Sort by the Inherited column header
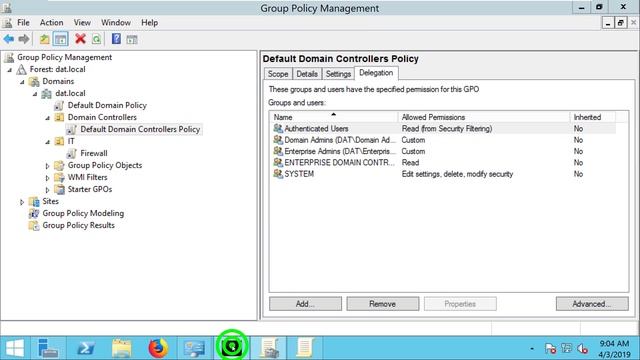The width and height of the screenshot is (640, 360). click(x=593, y=117)
